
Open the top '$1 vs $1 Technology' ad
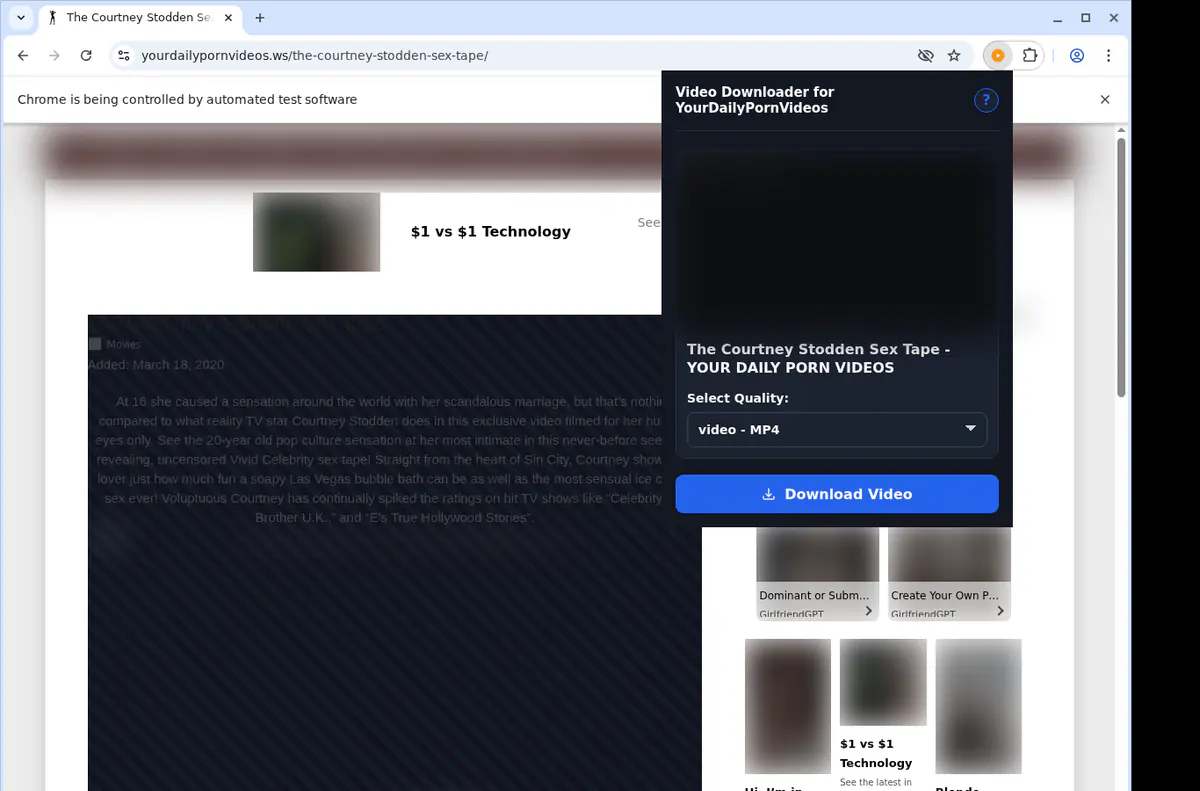pyautogui.click(x=491, y=232)
